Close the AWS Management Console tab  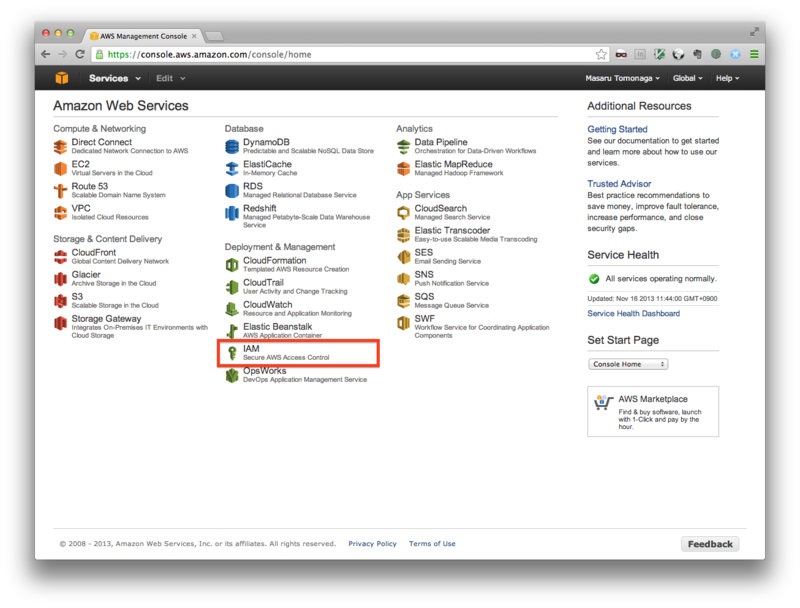(194, 36)
